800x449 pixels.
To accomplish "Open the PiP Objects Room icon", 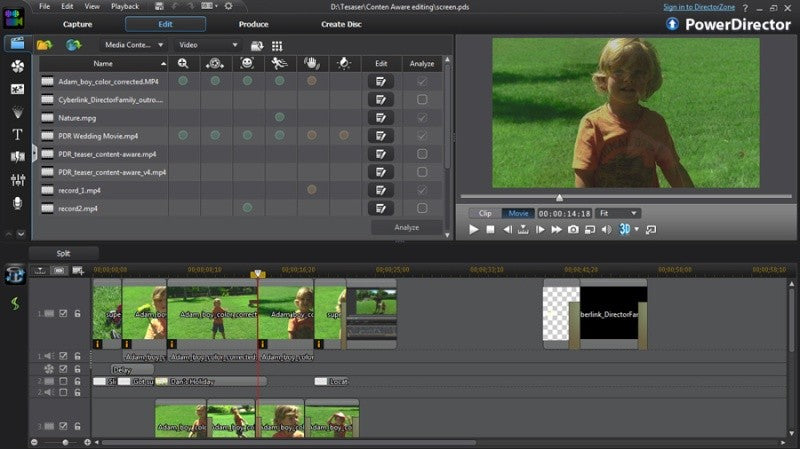I will (17, 89).
